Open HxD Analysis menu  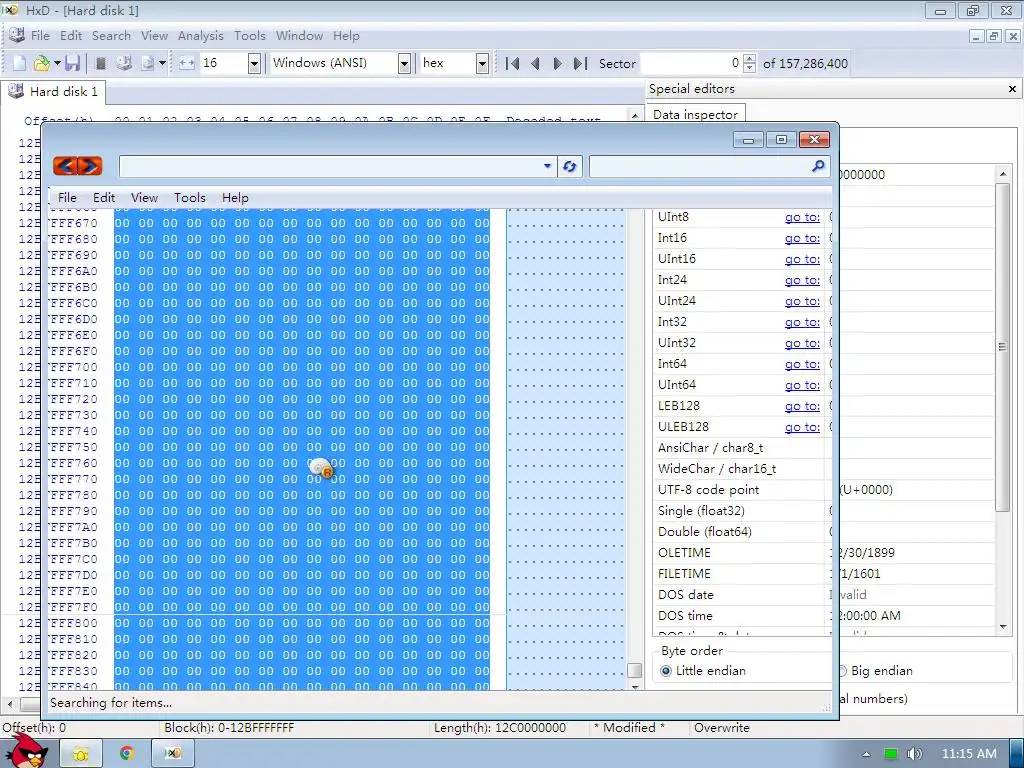pos(200,36)
